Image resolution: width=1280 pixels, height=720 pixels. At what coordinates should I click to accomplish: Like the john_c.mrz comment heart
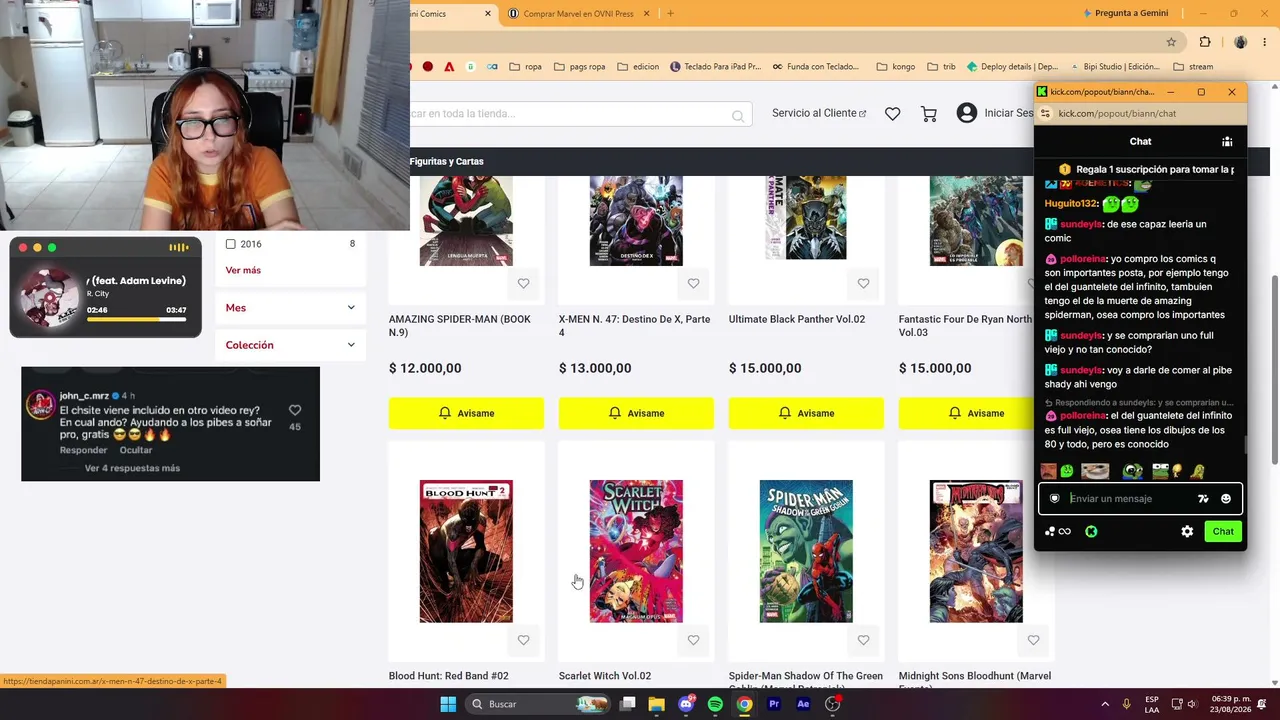295,410
